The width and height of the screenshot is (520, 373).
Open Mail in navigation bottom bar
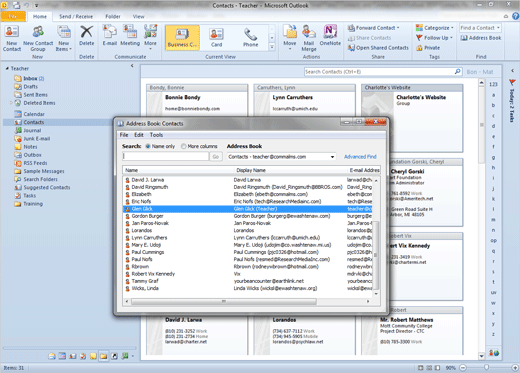coord(52,356)
